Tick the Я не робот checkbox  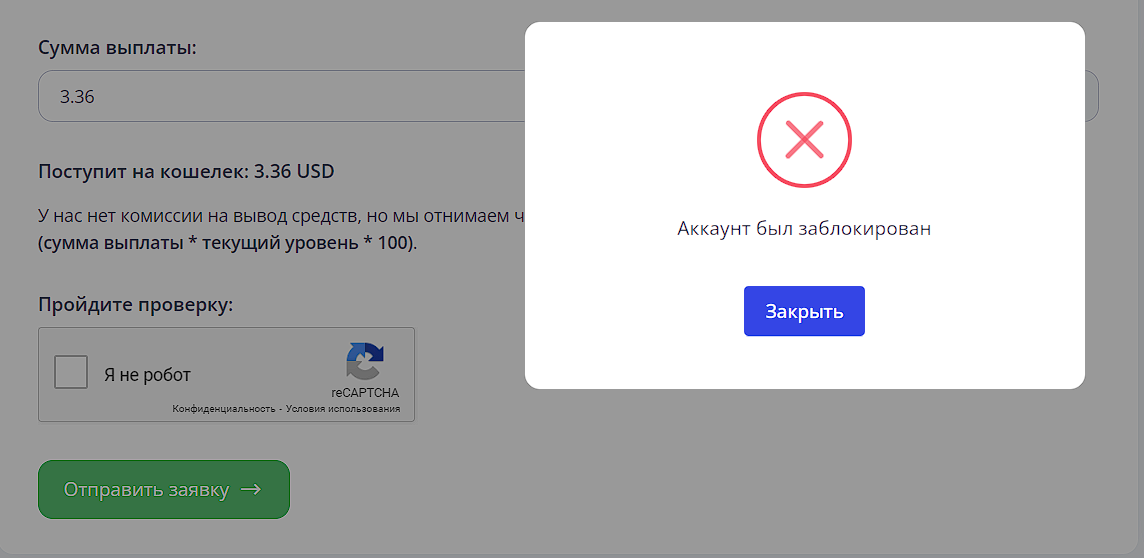71,372
